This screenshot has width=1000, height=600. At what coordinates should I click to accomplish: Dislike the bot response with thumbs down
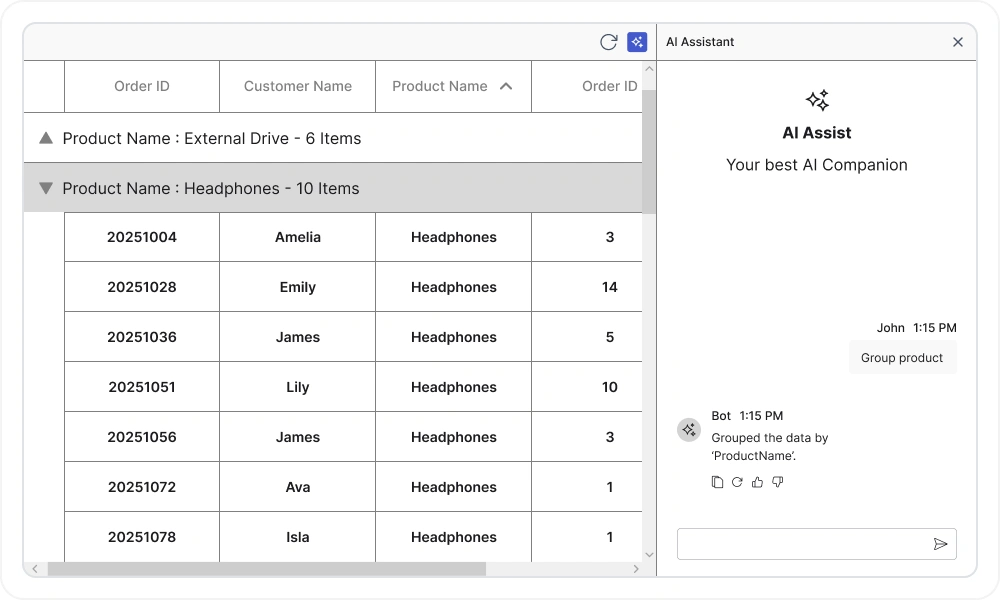tap(777, 482)
